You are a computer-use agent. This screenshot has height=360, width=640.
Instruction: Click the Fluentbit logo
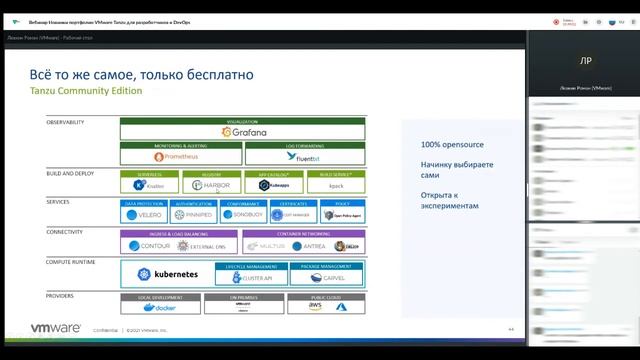[303, 157]
